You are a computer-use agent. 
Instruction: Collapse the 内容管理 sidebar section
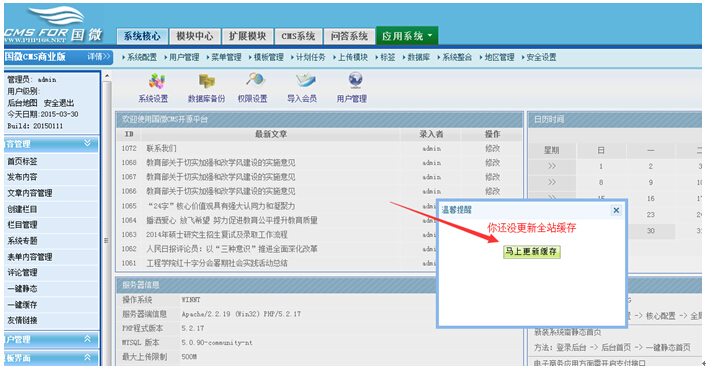[x=88, y=143]
